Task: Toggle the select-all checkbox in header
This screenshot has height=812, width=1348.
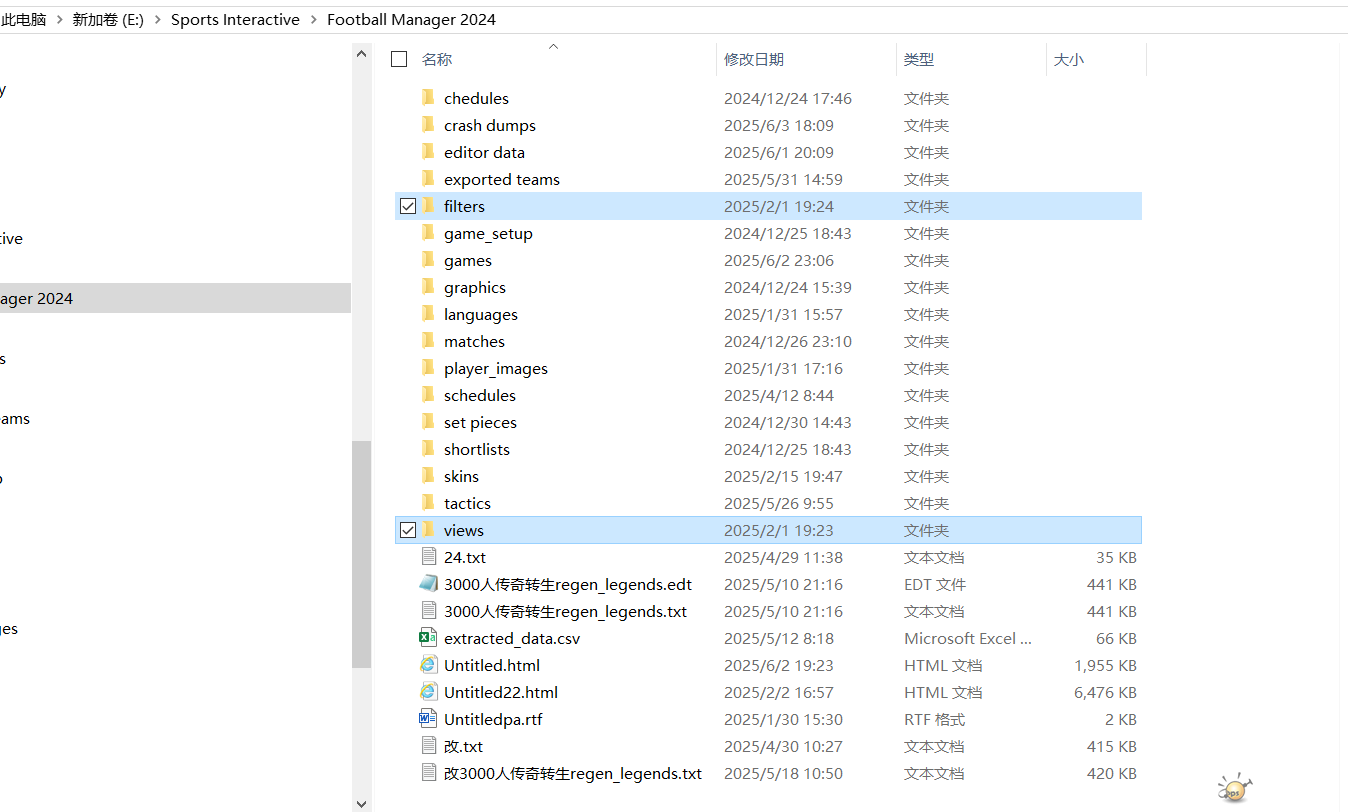Action: 399,59
